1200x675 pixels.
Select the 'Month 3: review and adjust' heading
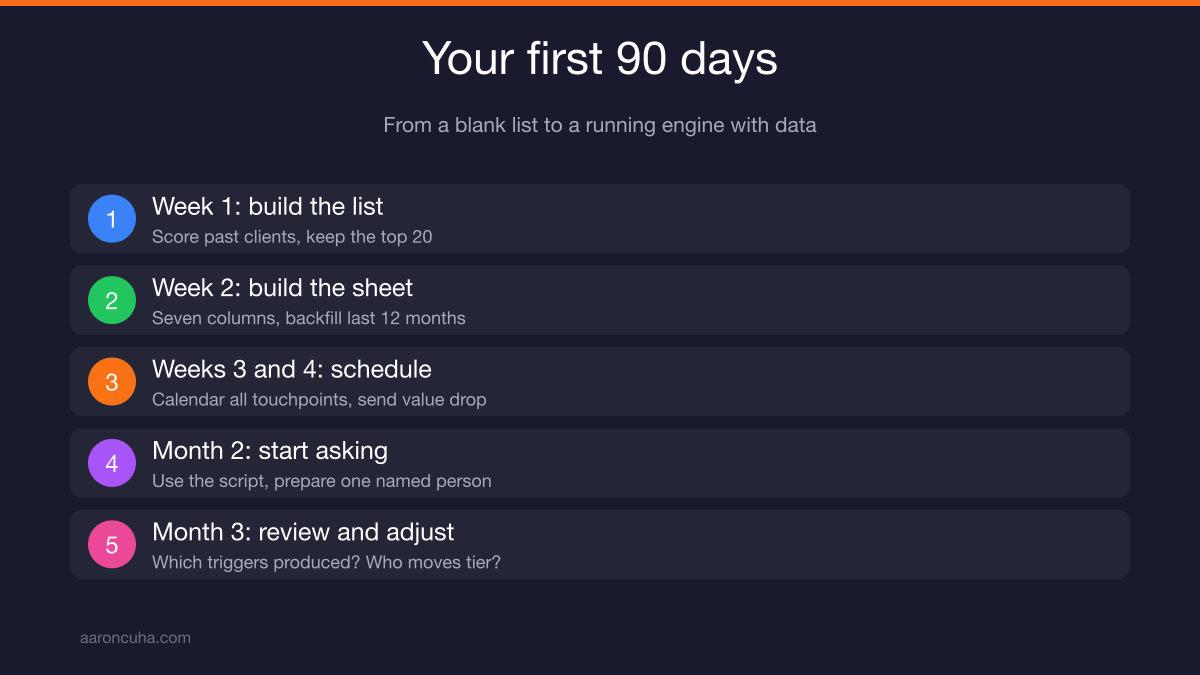(303, 532)
